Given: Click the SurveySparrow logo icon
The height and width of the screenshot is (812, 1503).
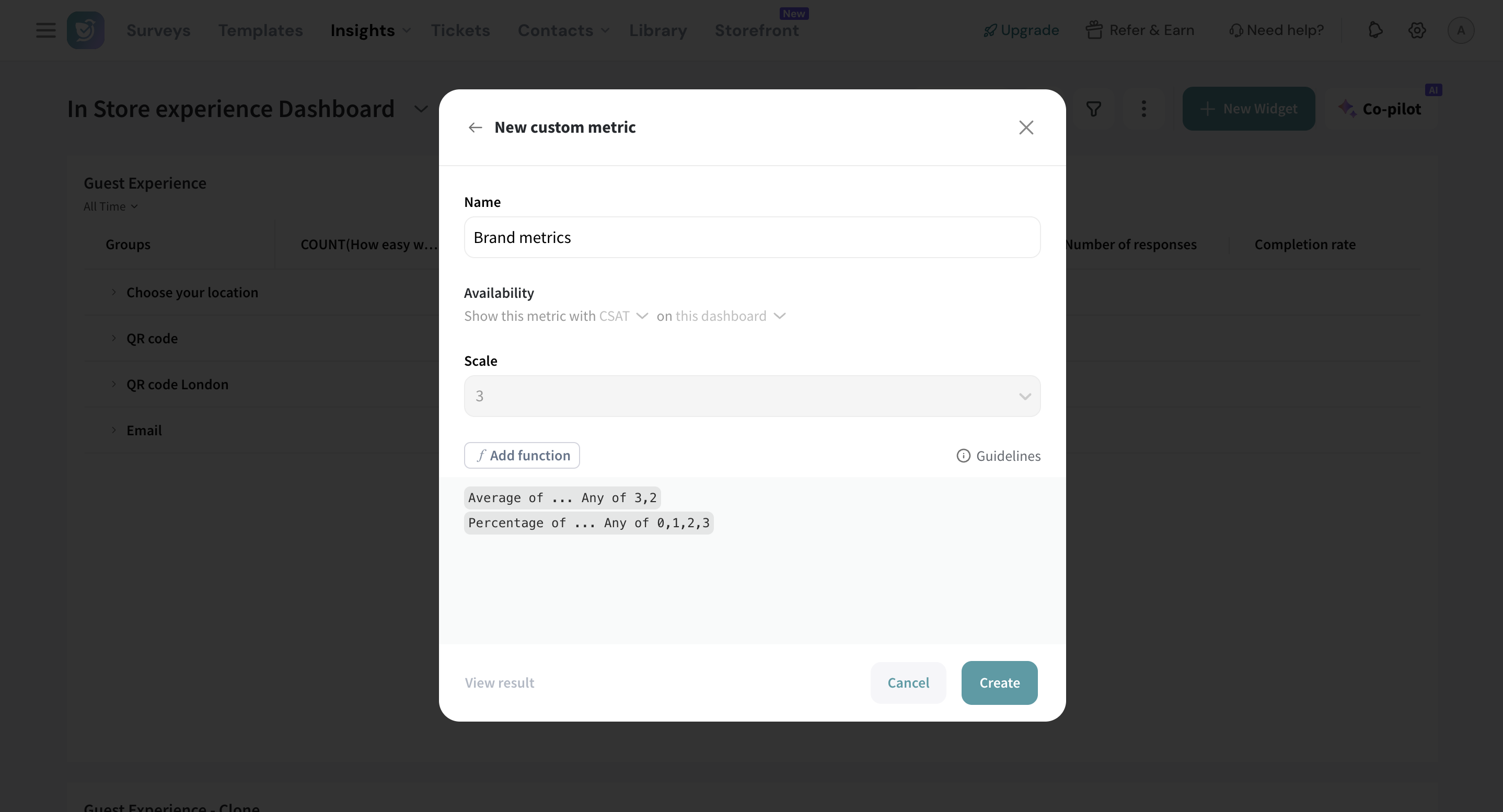Looking at the screenshot, I should pyautogui.click(x=85, y=30).
